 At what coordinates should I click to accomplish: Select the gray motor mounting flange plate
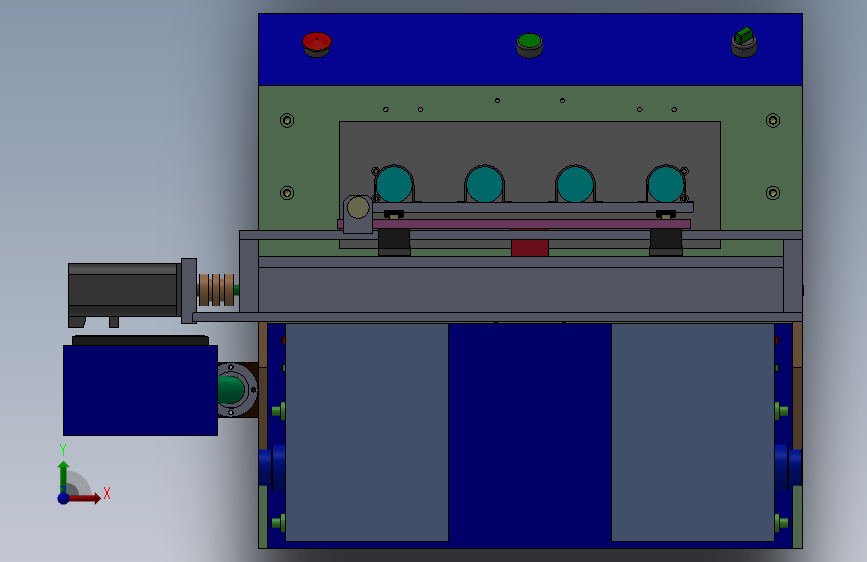coord(189,291)
